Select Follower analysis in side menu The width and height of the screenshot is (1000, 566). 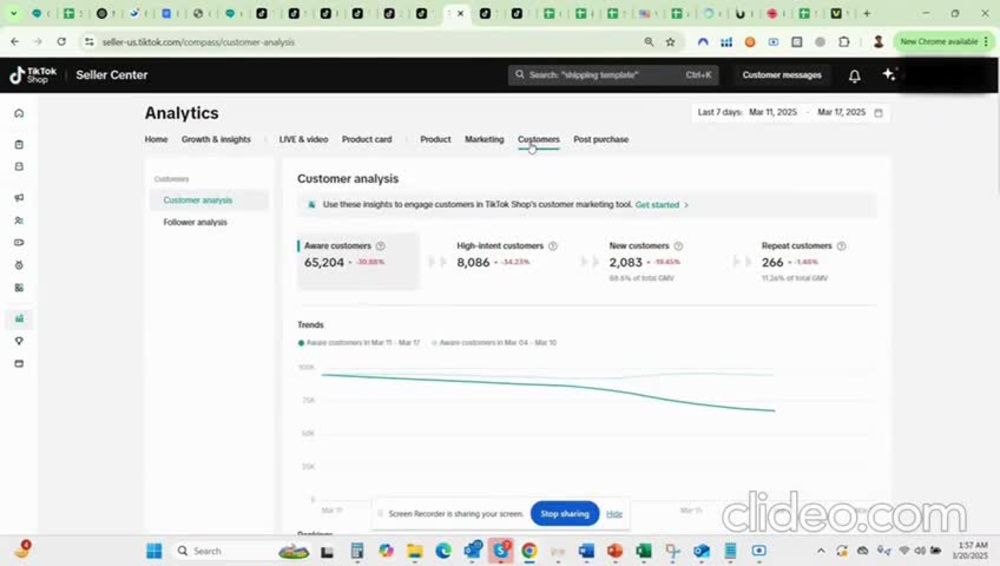click(195, 223)
